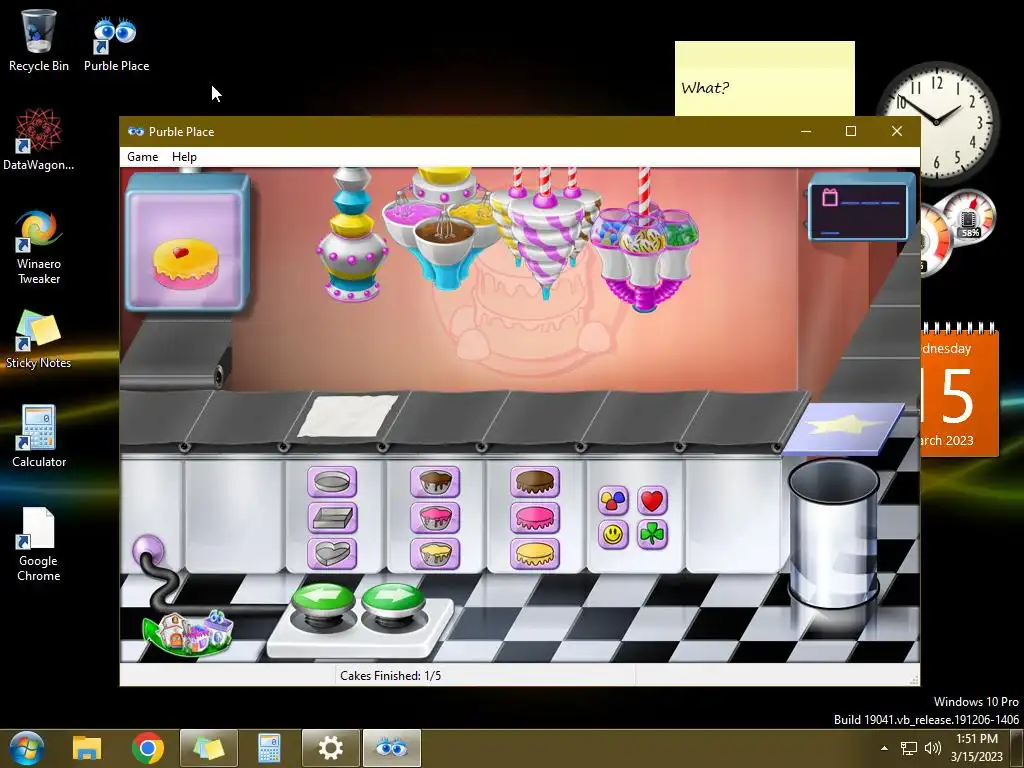Image resolution: width=1024 pixels, height=768 pixels.
Task: Click the orange calendar gadget showing 15
Action: (x=959, y=390)
